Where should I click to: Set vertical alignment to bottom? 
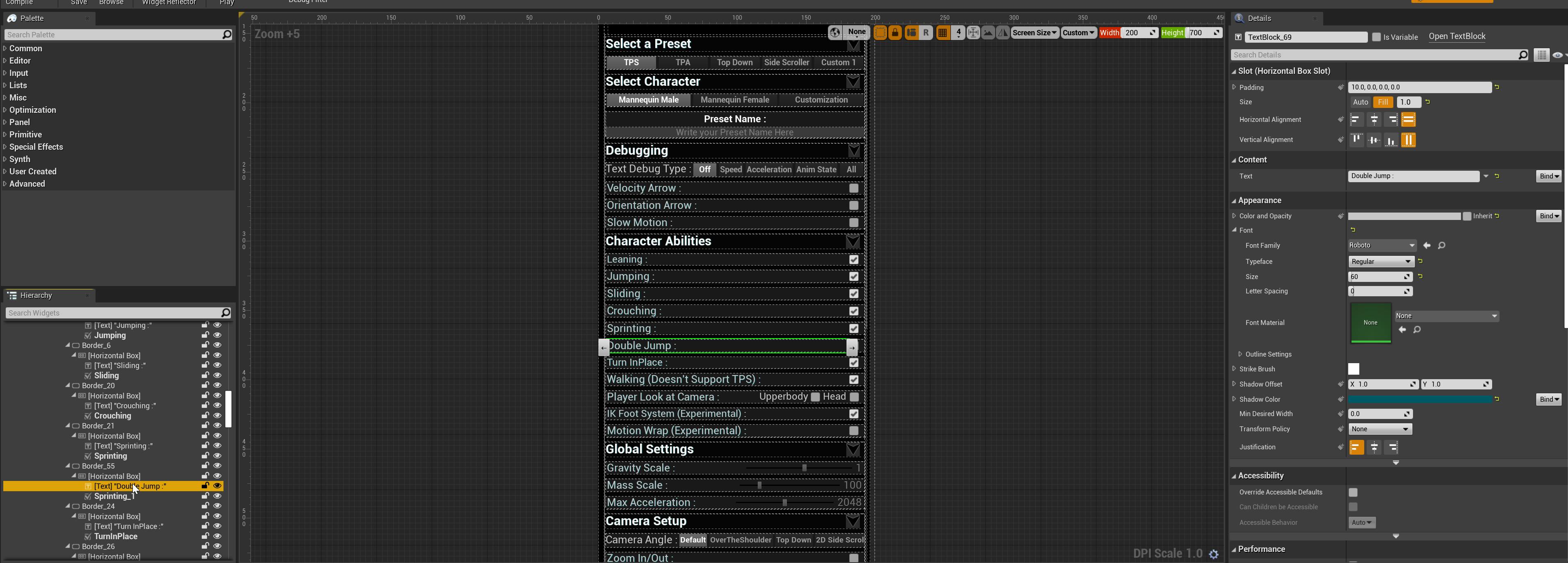click(1392, 140)
